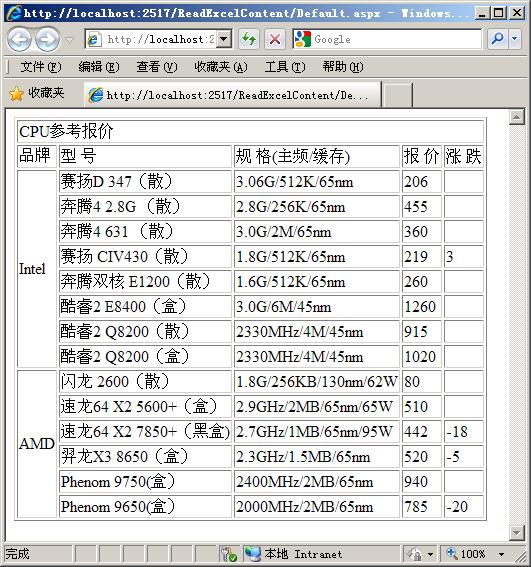This screenshot has height=567, width=531.
Task: Click the 涨 跌 column header
Action: coord(464,156)
